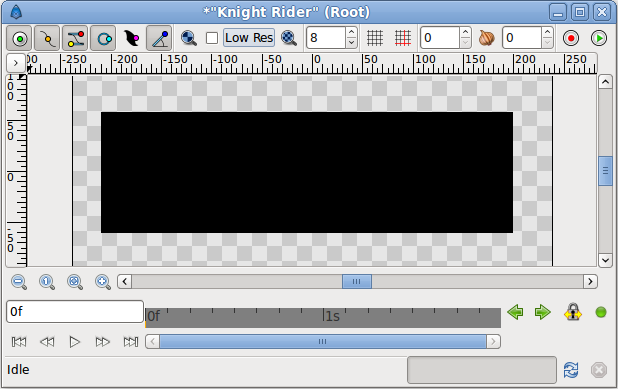
Task: Toggle angle handles display
Action: (159, 38)
